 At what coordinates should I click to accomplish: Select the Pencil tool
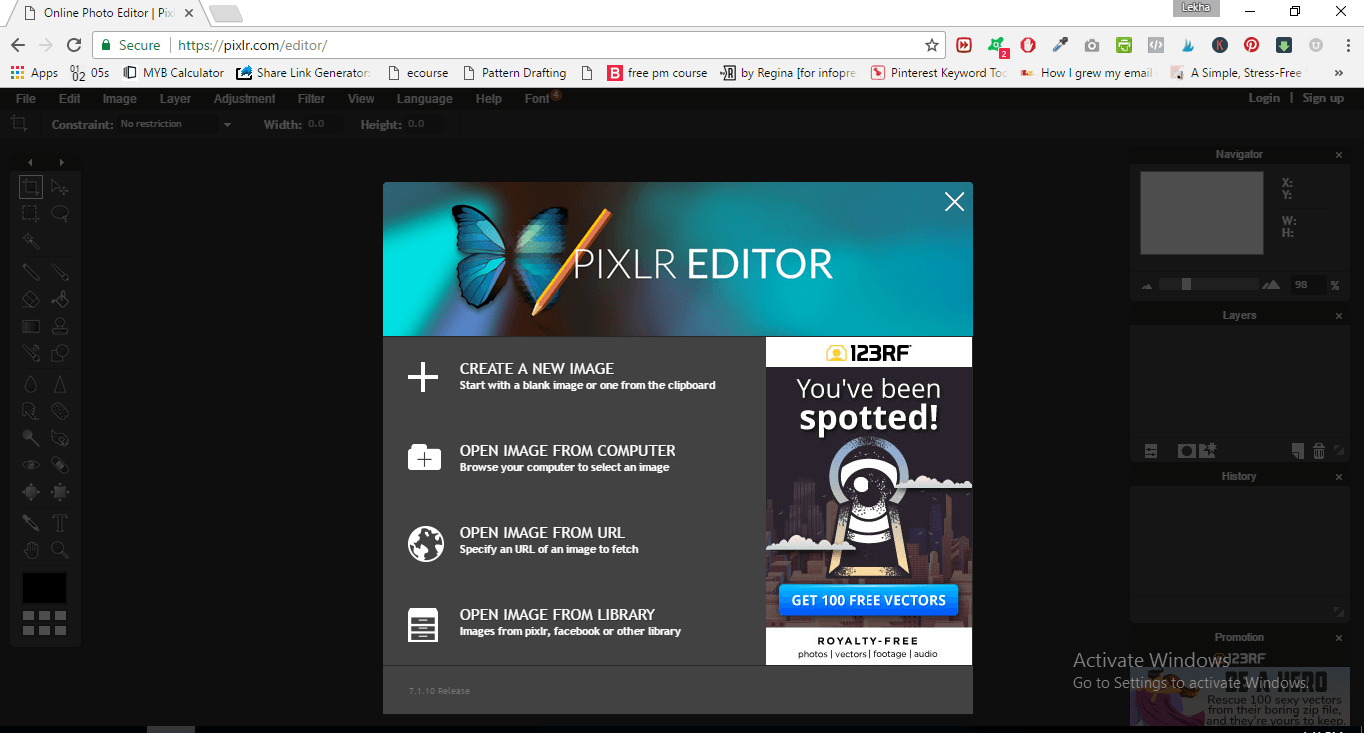(31, 272)
